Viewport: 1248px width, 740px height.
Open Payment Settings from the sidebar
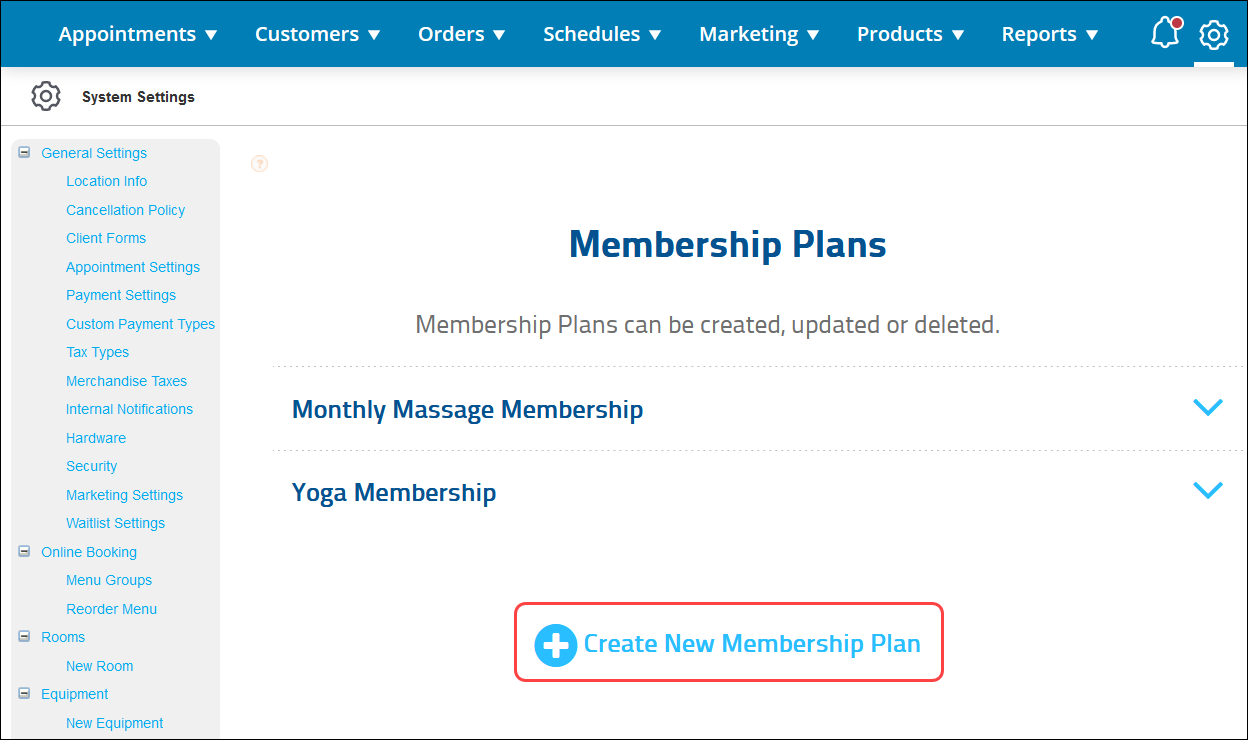click(x=121, y=295)
